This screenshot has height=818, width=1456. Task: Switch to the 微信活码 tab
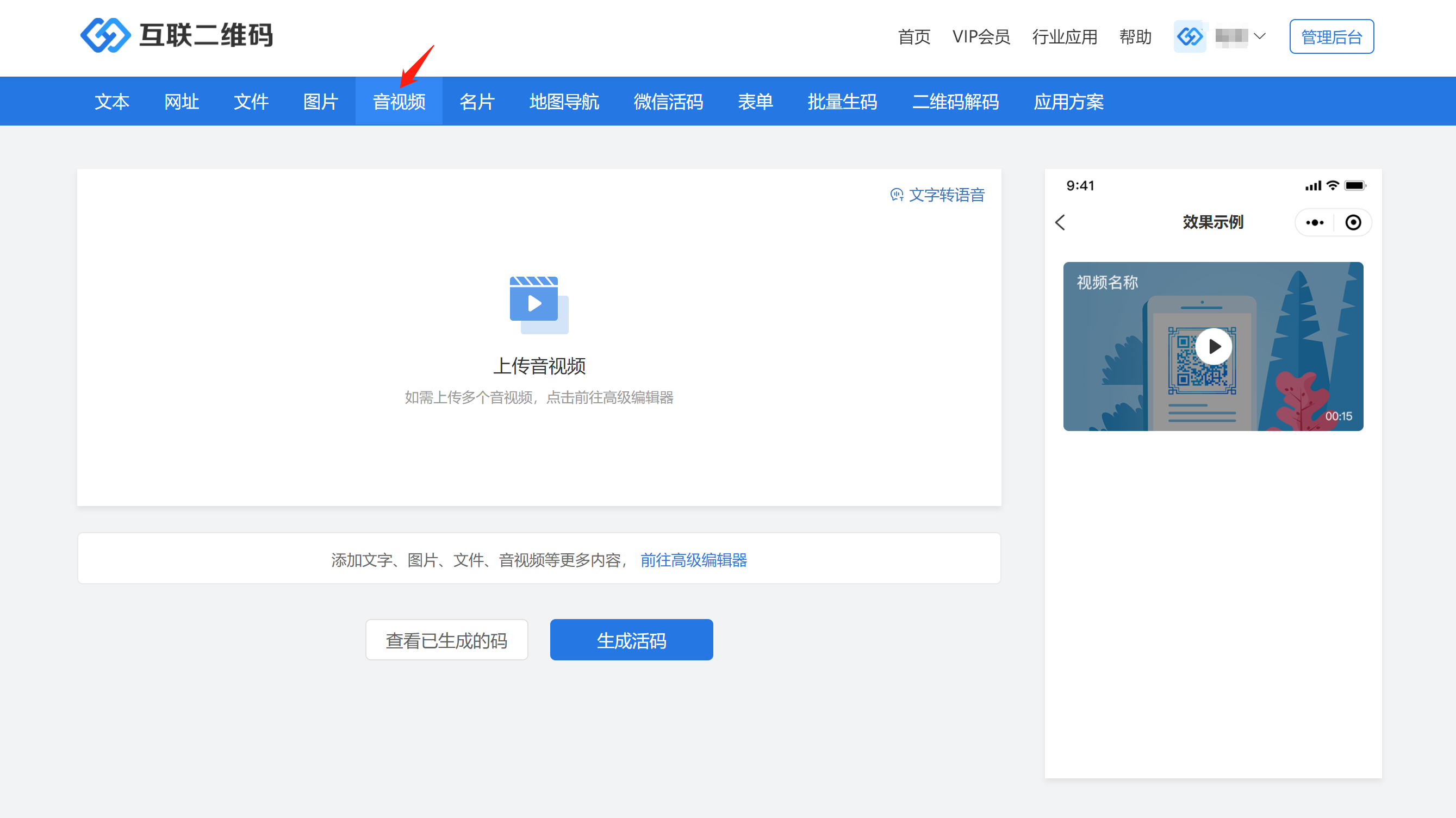click(668, 102)
